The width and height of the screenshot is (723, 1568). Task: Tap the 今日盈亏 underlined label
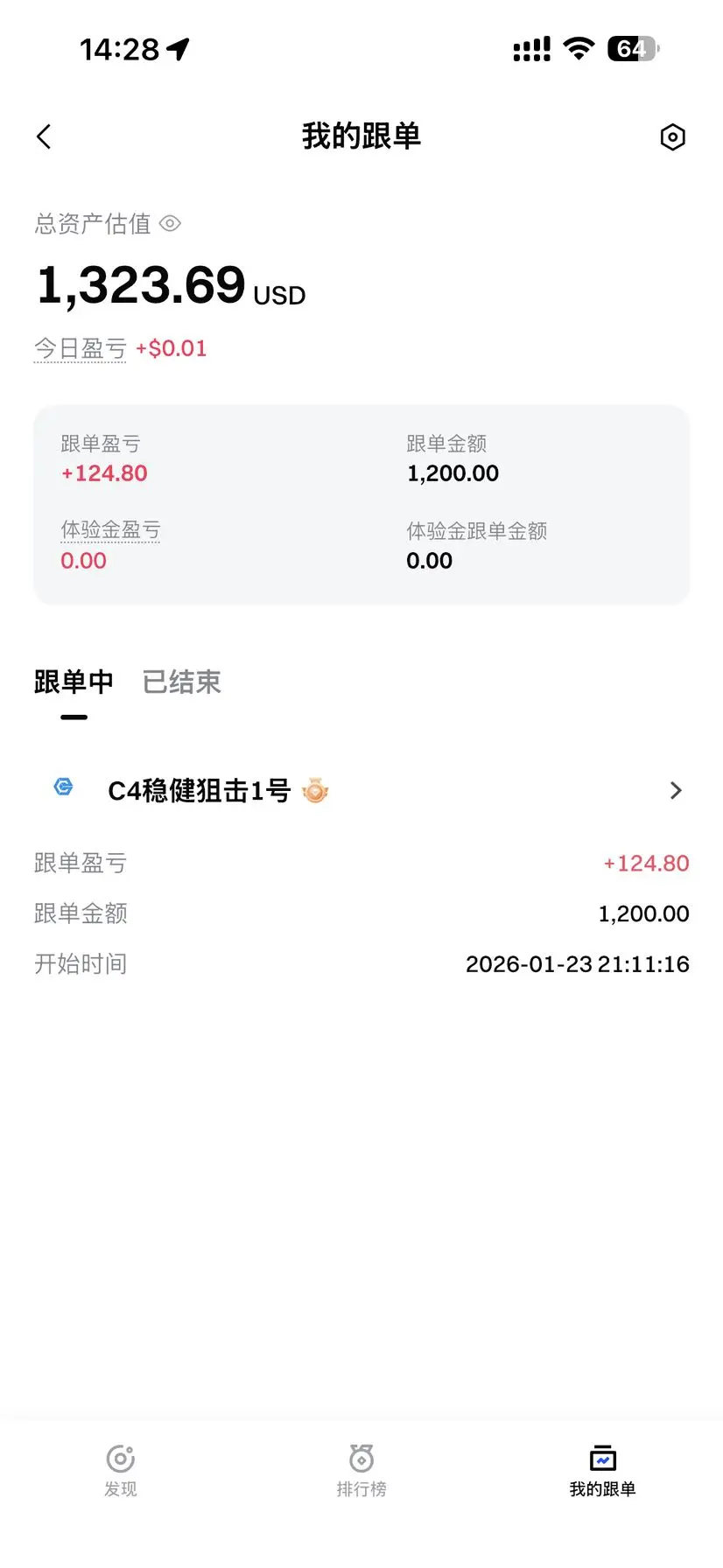coord(81,348)
